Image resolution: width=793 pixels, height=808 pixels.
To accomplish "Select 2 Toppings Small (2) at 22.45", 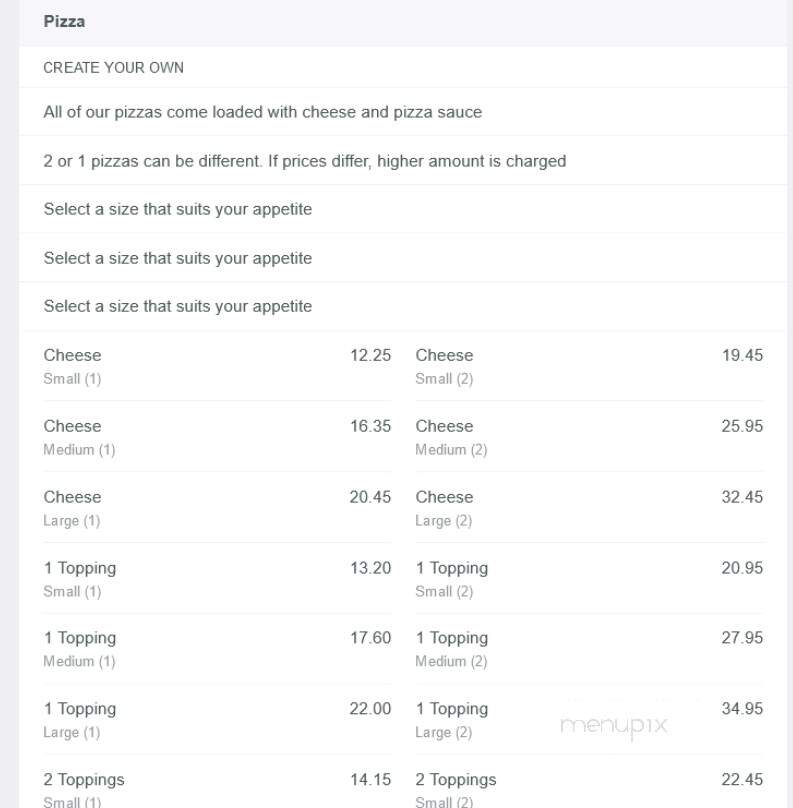I will pos(589,789).
